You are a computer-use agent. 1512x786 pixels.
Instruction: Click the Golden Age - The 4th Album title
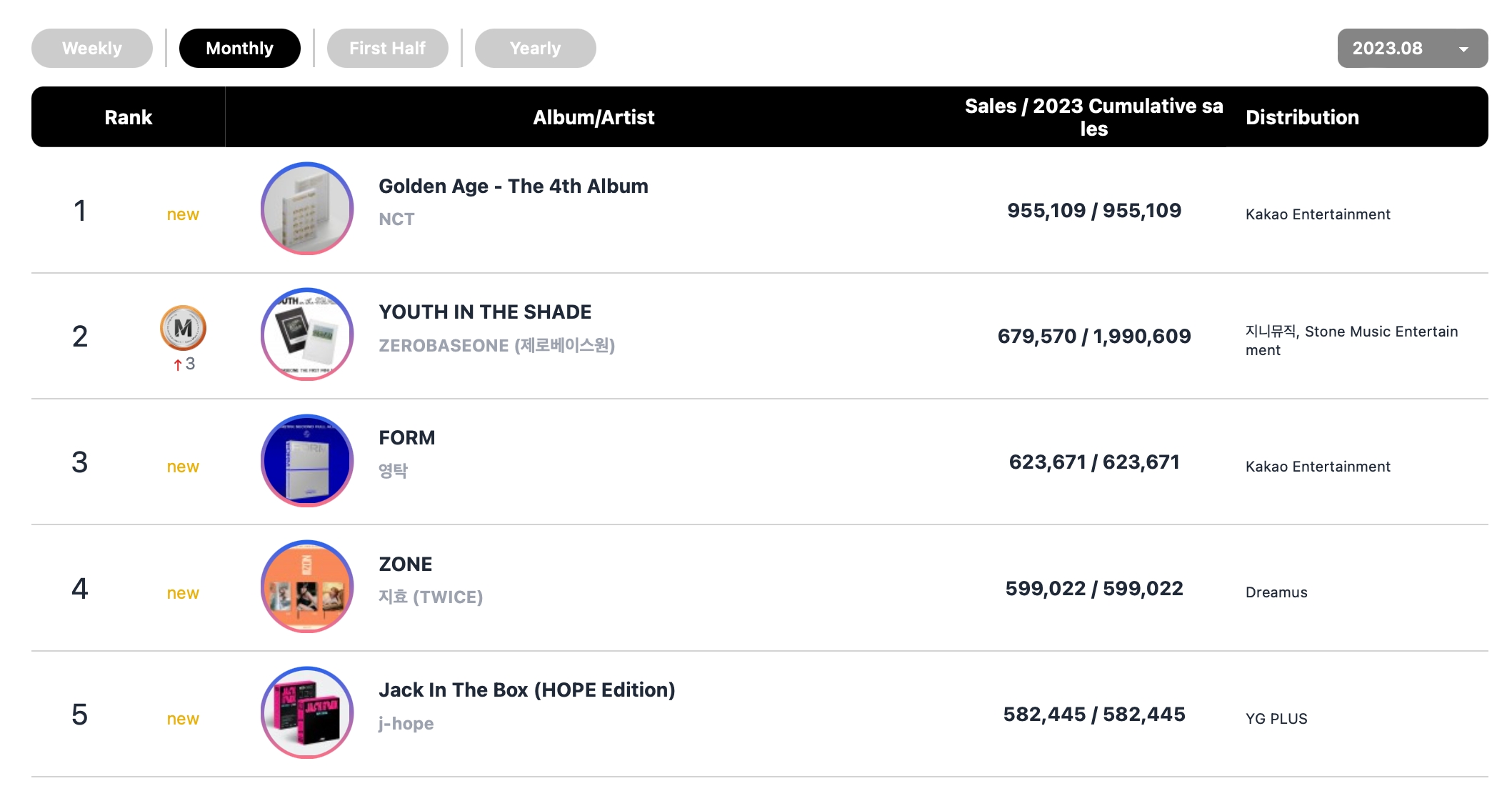pyautogui.click(x=513, y=186)
